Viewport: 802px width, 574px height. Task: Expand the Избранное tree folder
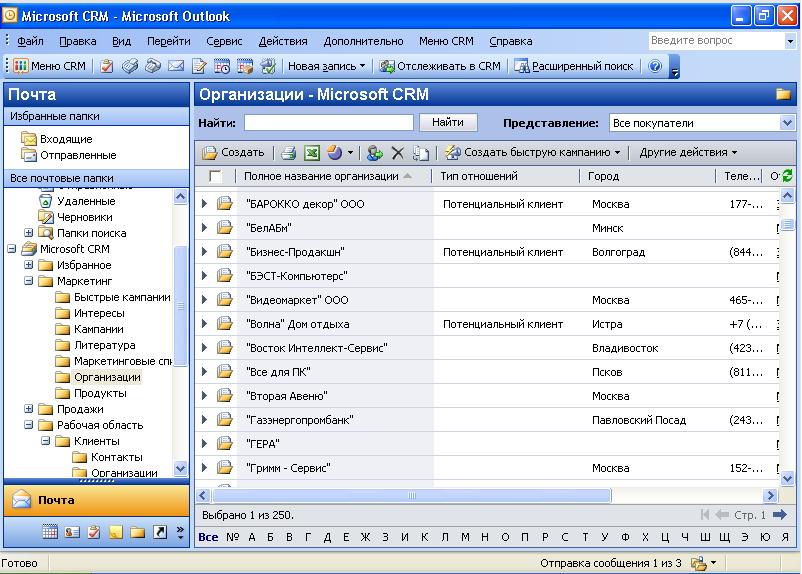pyautogui.click(x=29, y=264)
